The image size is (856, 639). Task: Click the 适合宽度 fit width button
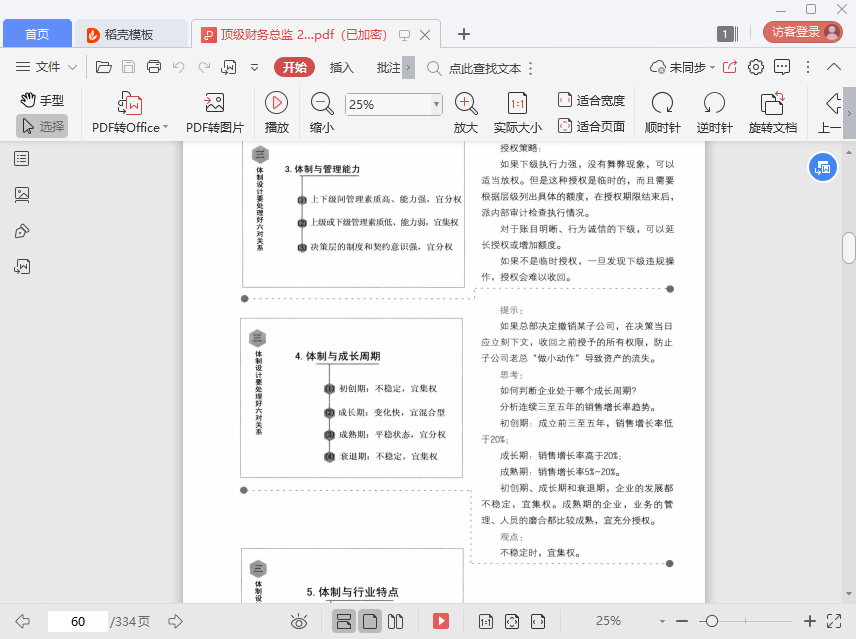(591, 100)
